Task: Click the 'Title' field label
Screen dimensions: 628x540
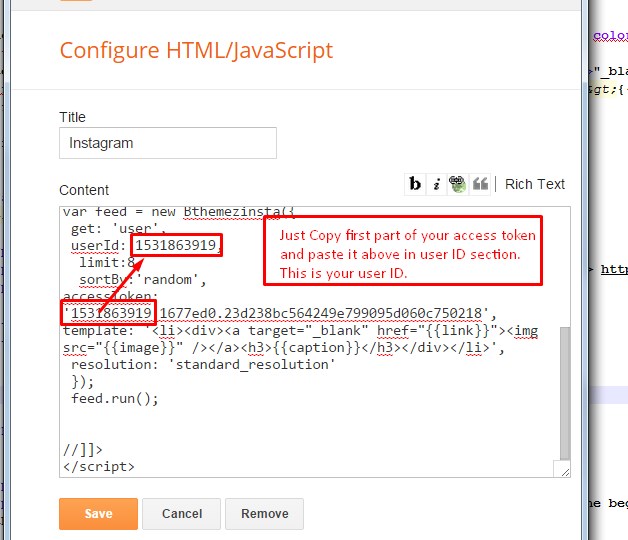Action: pos(72,117)
